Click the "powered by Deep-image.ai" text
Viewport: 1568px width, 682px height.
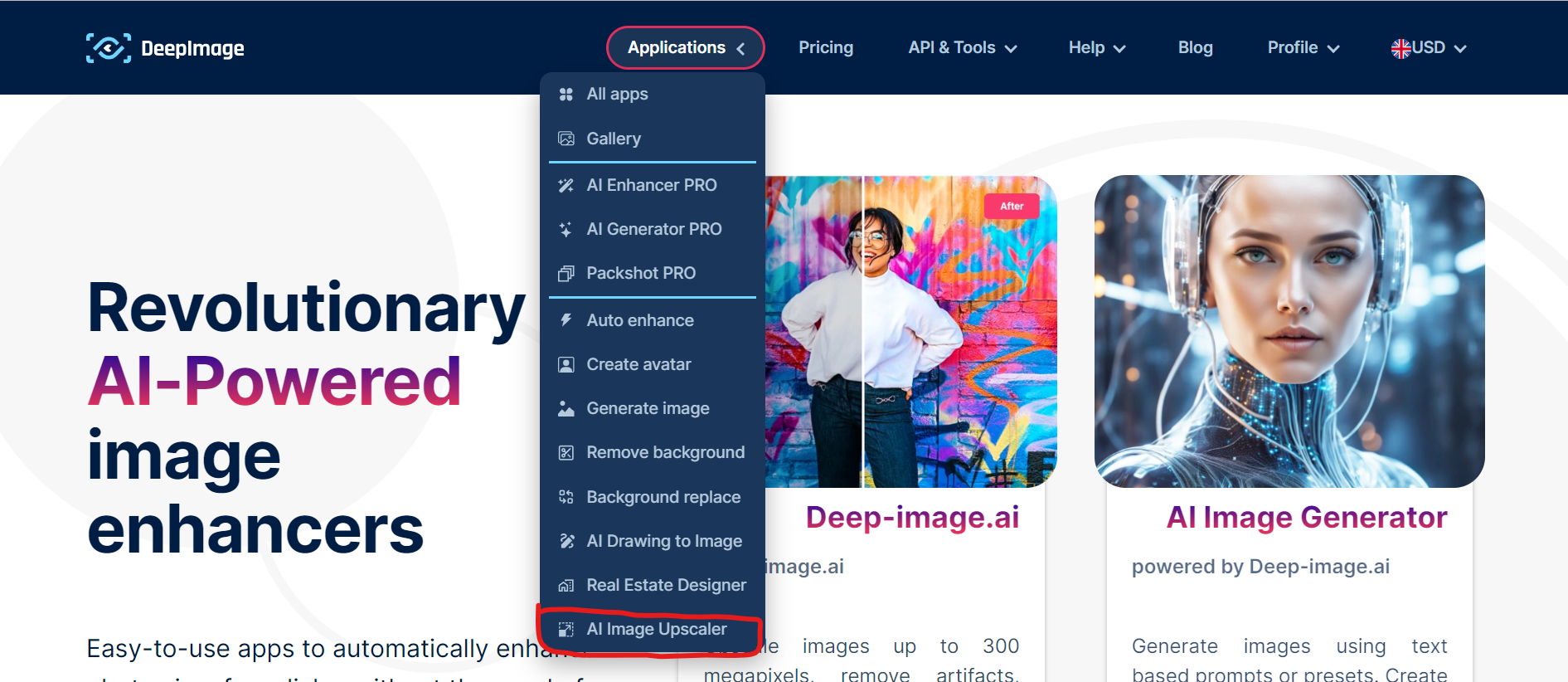1260,567
